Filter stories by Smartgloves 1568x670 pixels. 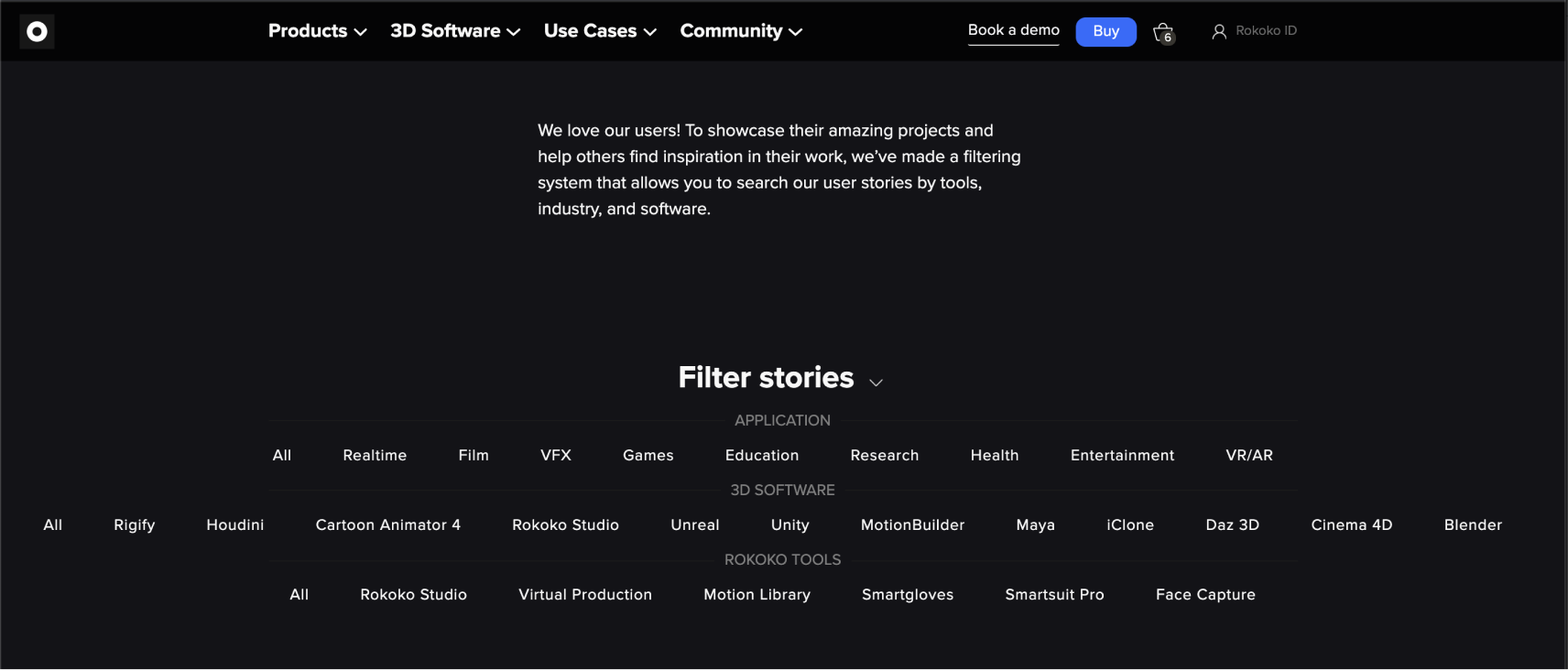pos(908,595)
